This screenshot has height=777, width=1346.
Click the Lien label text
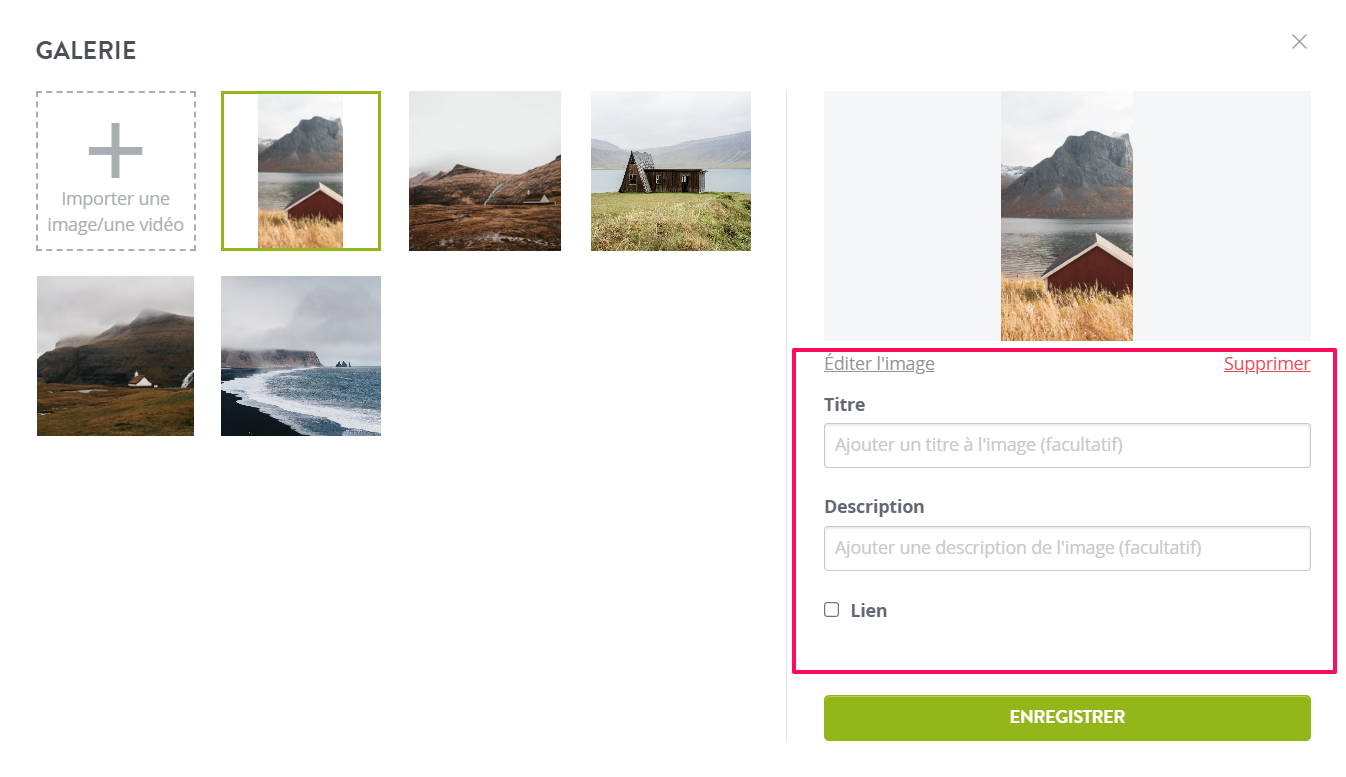(x=869, y=611)
